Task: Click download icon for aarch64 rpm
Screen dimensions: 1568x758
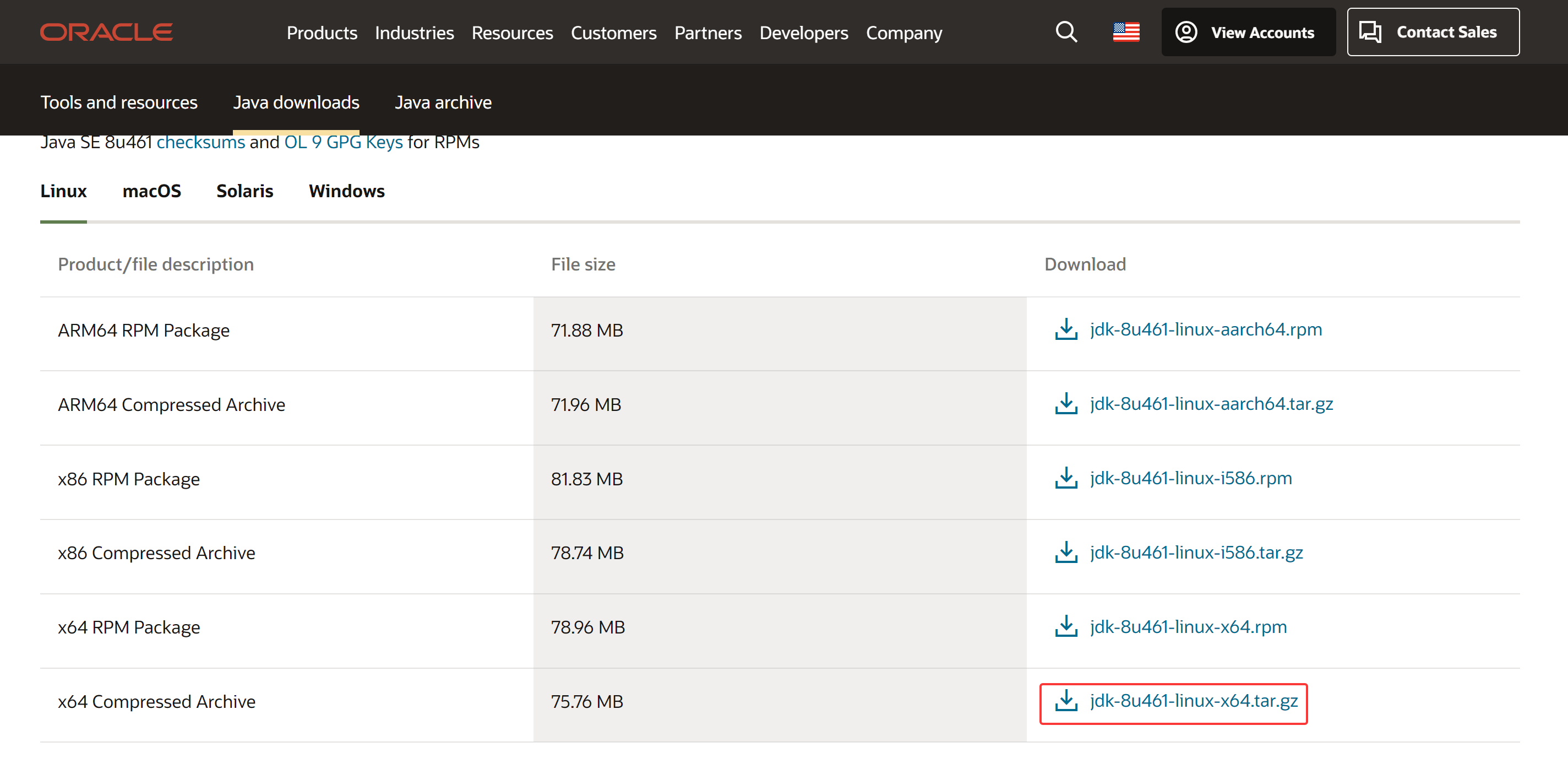Action: [x=1066, y=329]
